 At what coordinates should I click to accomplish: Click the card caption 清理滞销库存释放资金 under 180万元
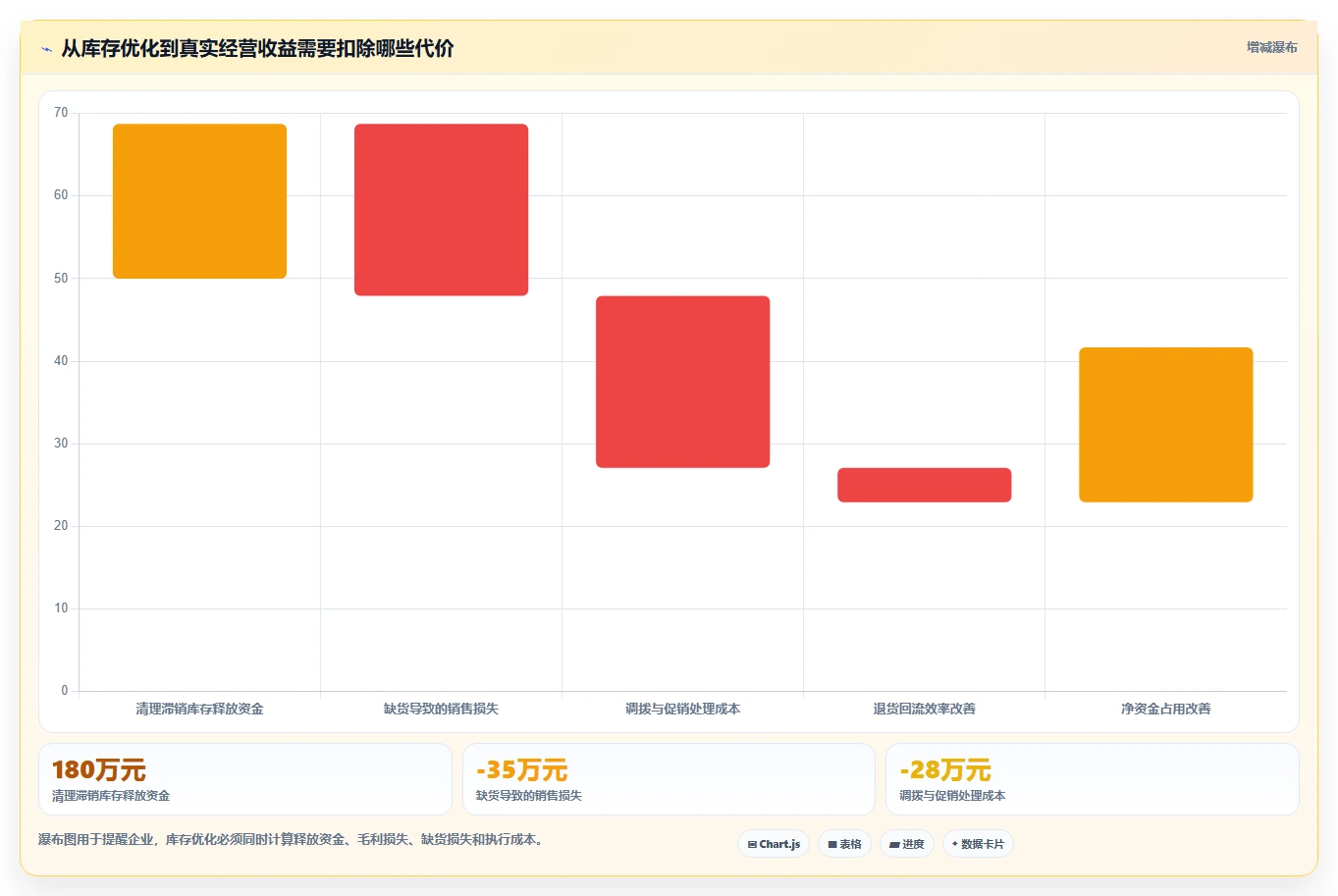[x=111, y=796]
